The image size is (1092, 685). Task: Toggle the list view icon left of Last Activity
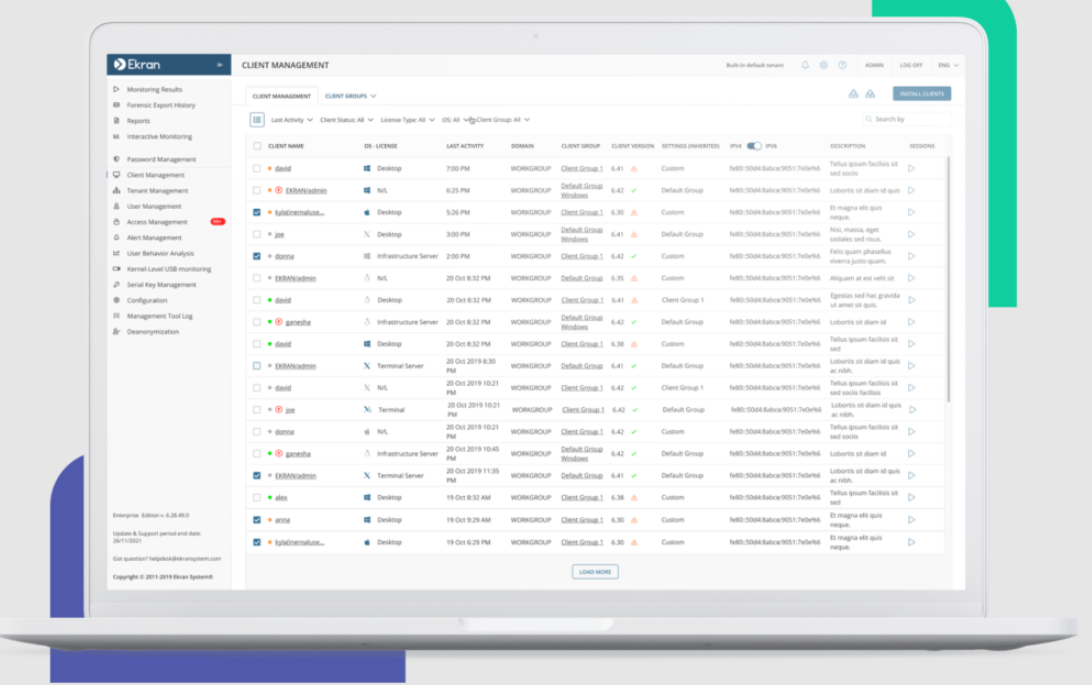coord(257,120)
